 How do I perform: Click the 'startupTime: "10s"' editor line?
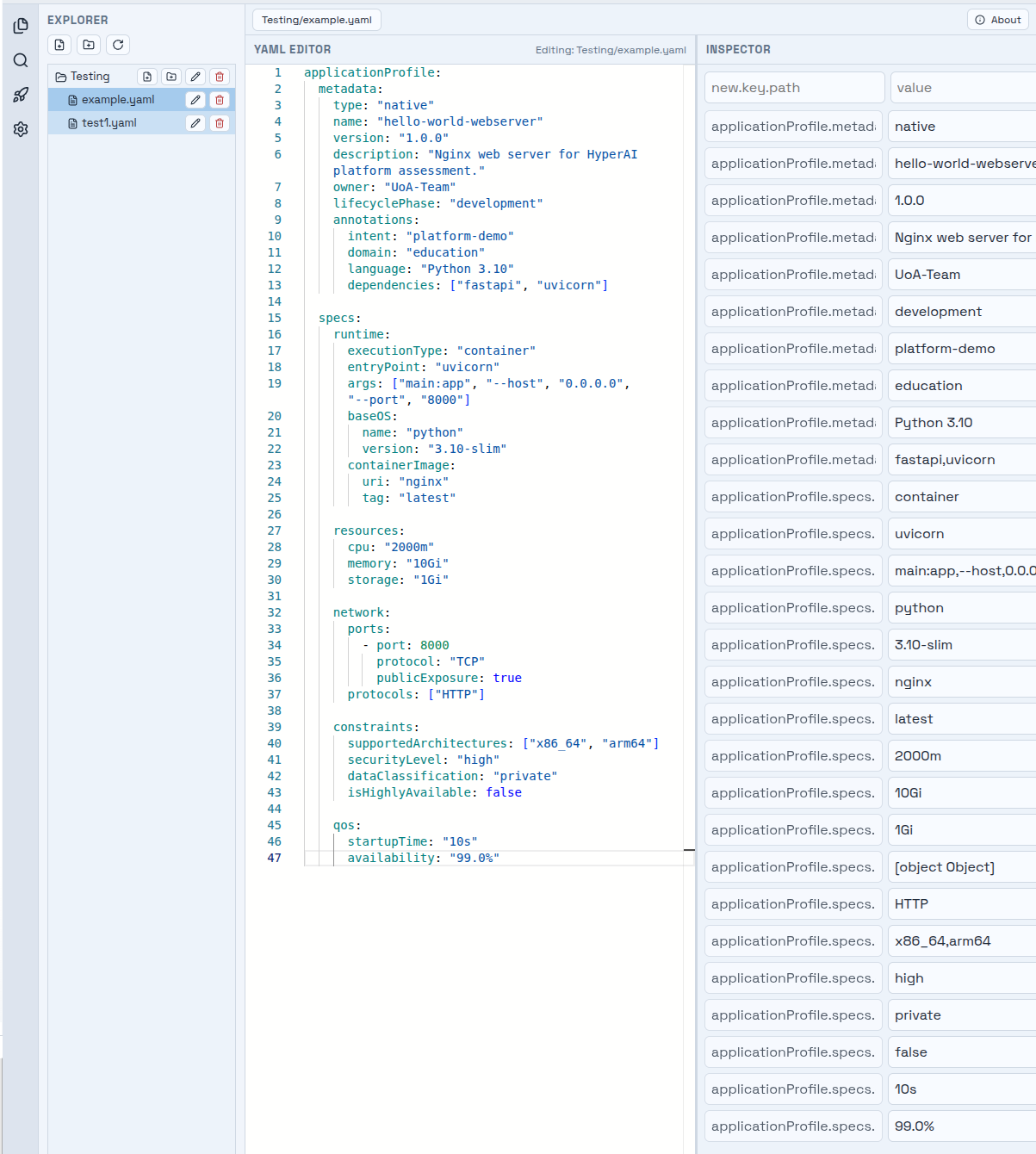tap(412, 842)
